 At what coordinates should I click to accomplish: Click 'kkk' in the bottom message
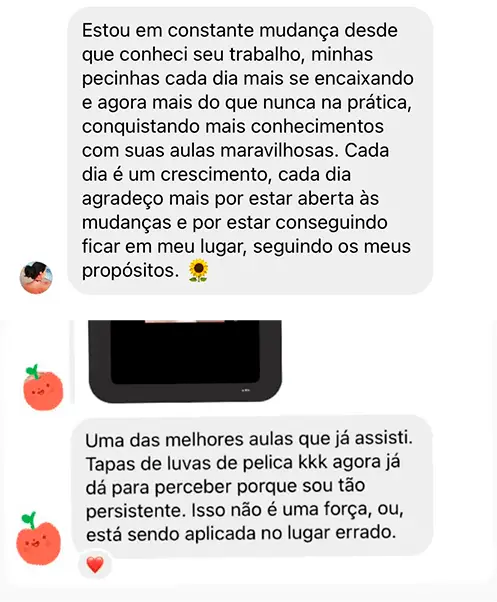312,462
